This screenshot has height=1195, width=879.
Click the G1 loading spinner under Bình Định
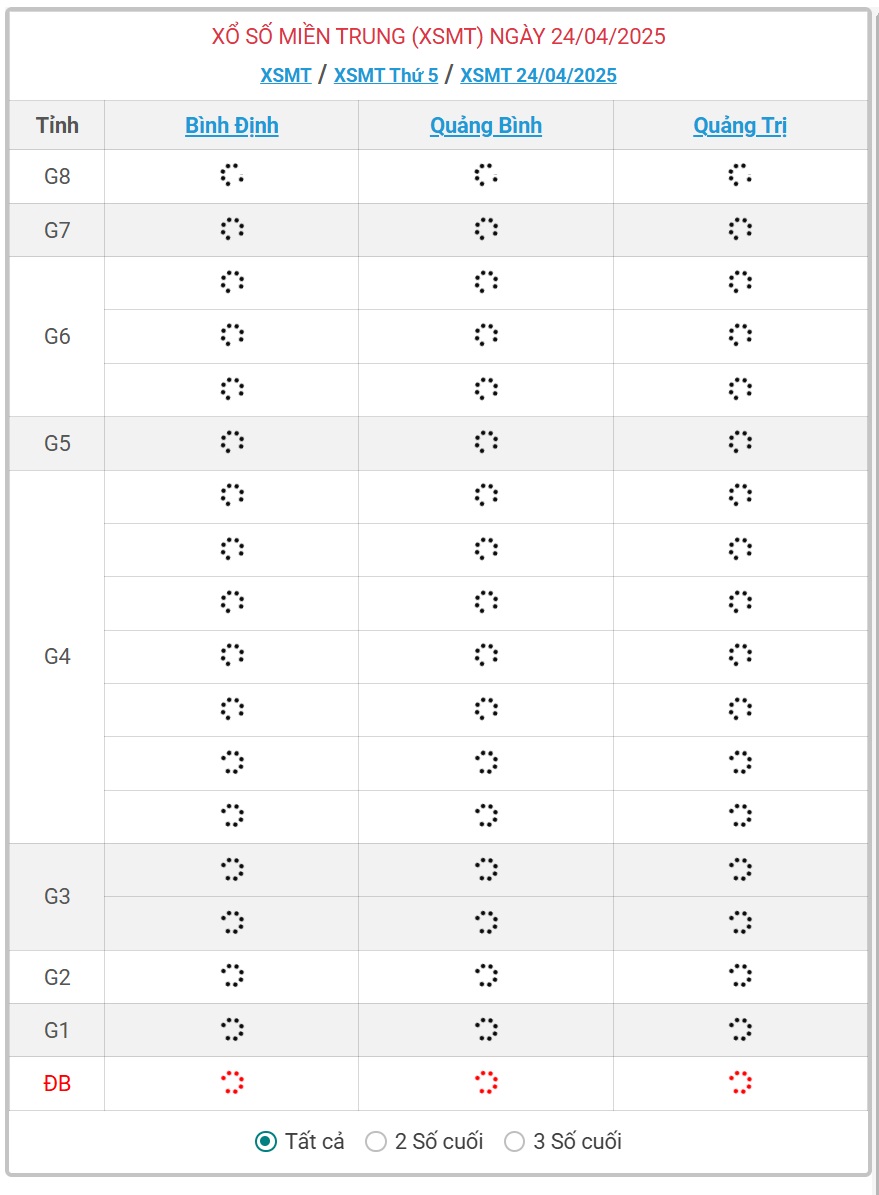(x=232, y=1029)
